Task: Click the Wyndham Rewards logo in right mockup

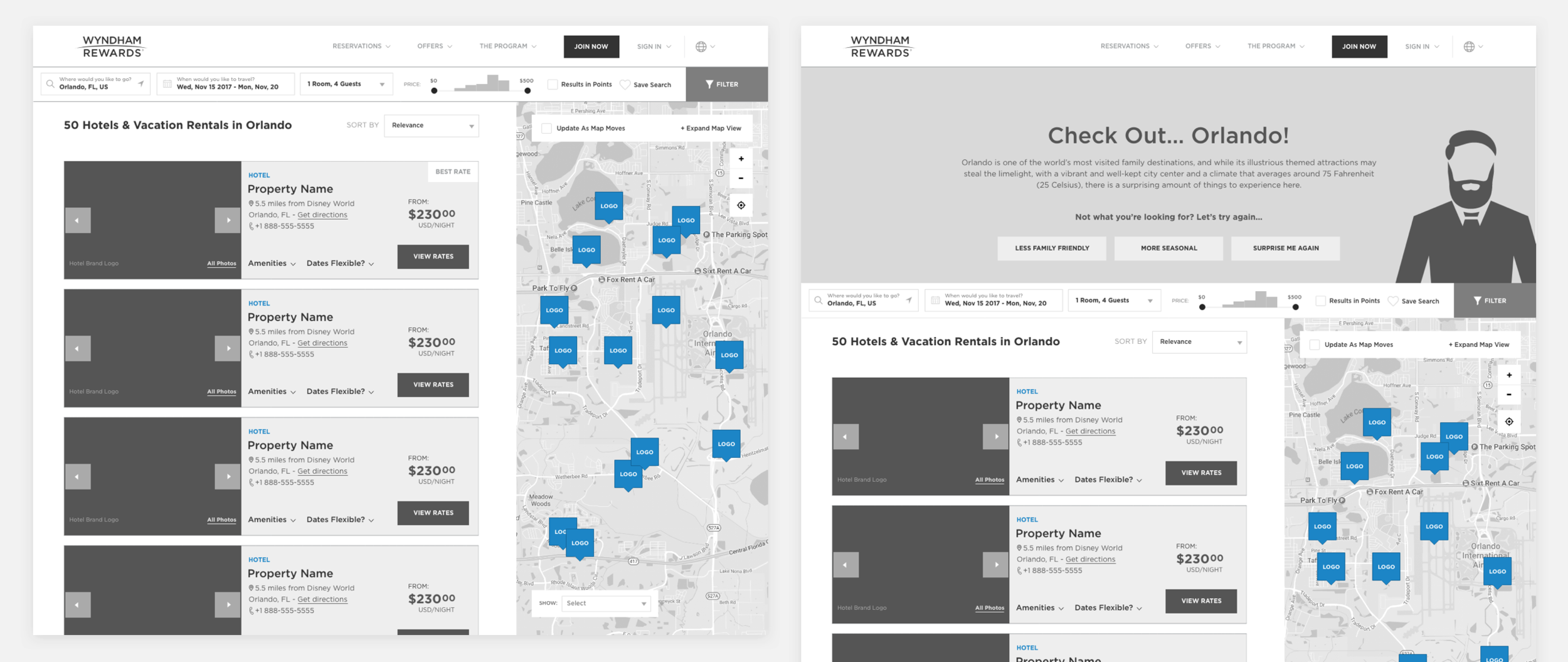Action: point(880,46)
